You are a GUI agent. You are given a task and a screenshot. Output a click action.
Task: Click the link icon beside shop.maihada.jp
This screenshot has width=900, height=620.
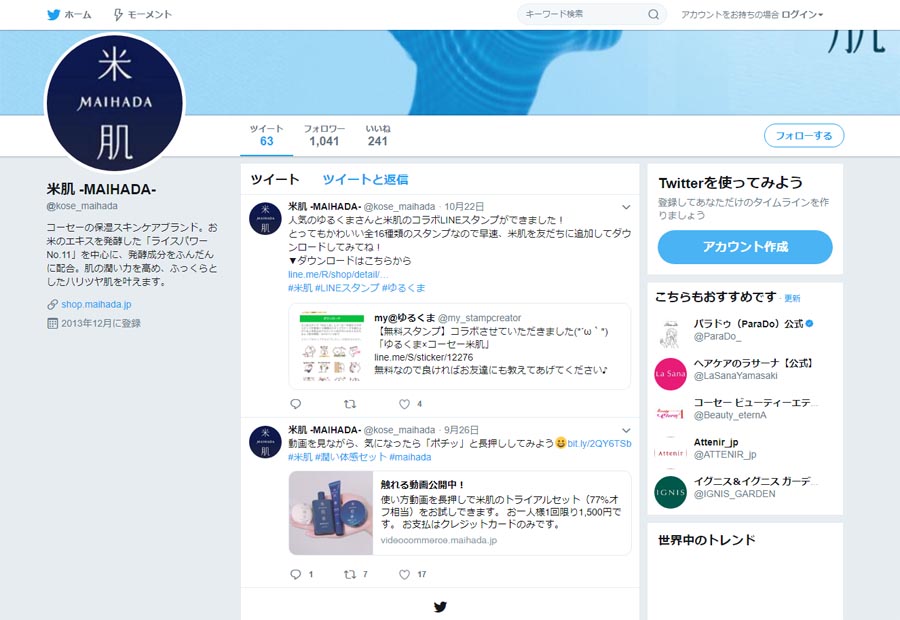pos(52,304)
